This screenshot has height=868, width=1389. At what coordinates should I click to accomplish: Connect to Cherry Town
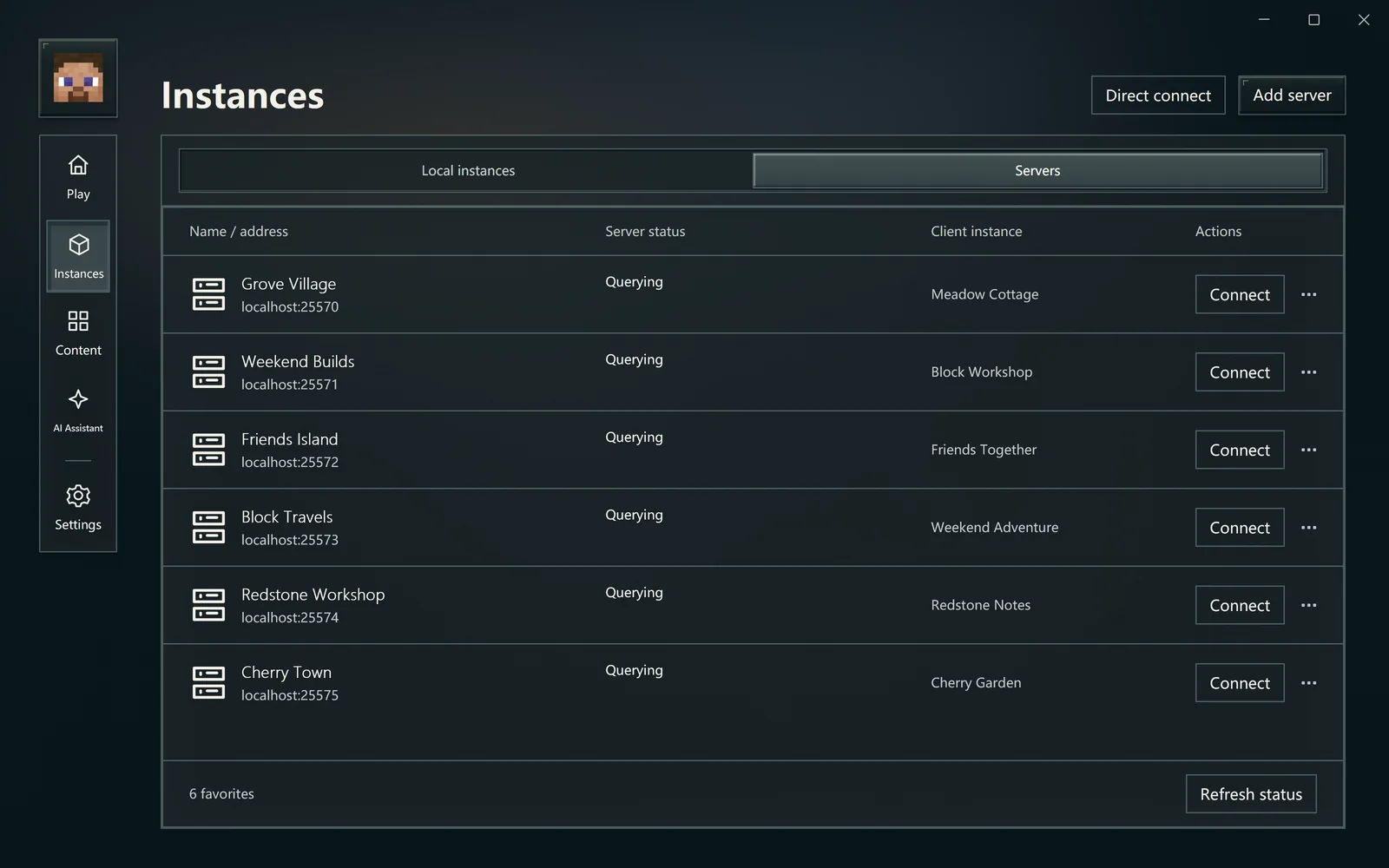pos(1240,682)
